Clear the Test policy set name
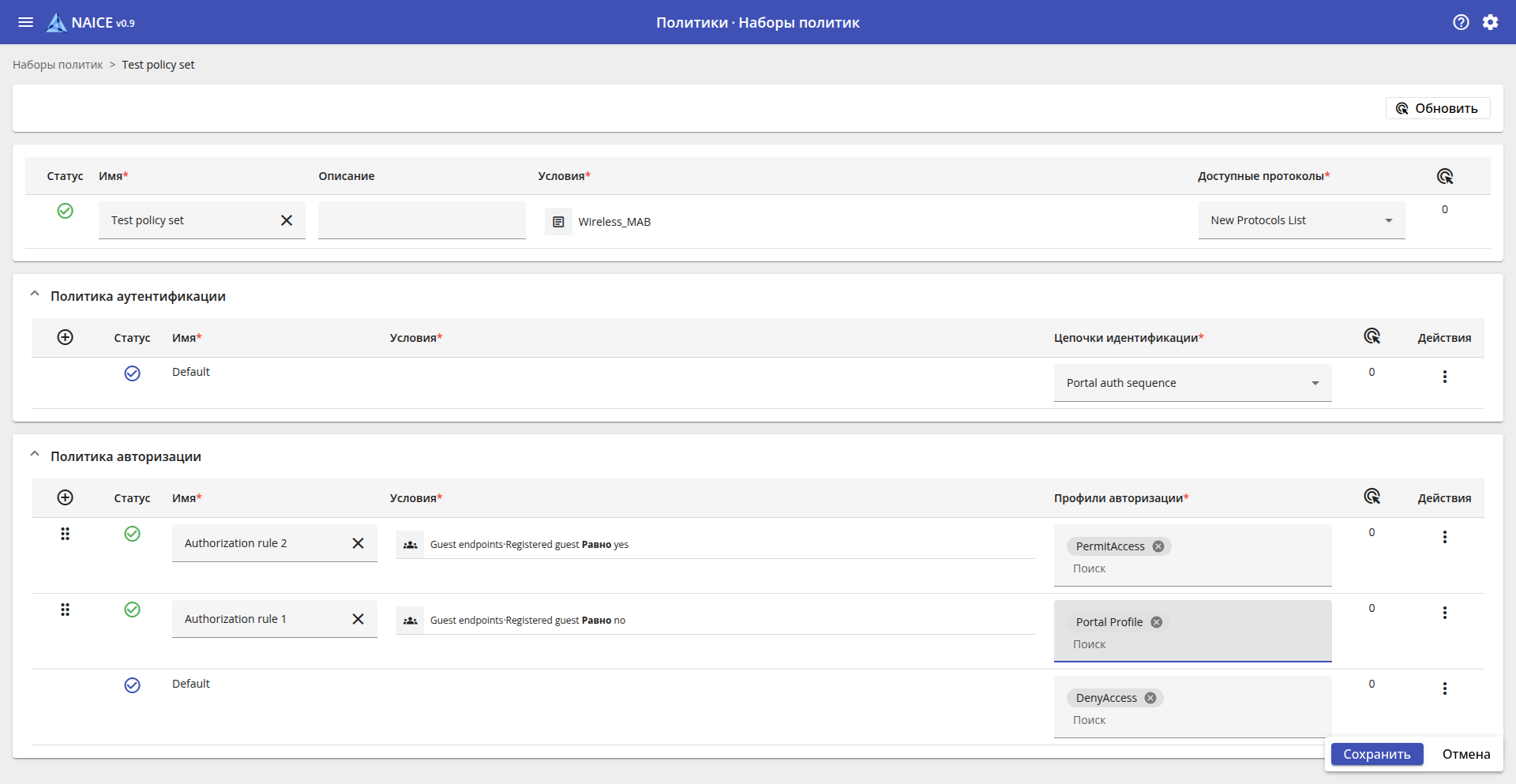 pos(287,220)
